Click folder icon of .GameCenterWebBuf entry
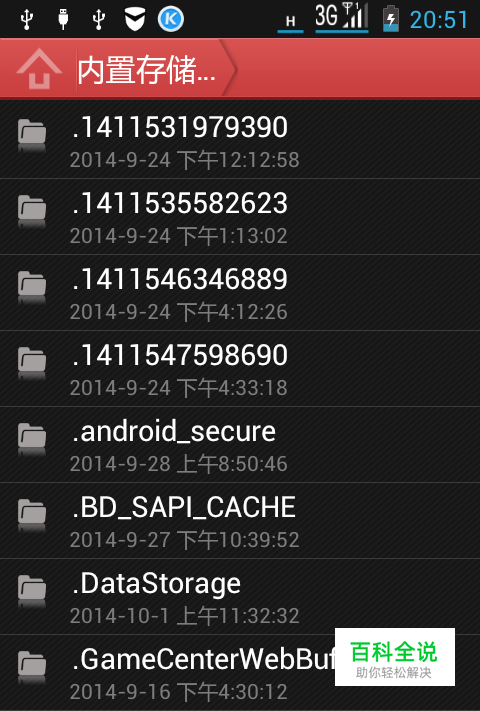 32,667
